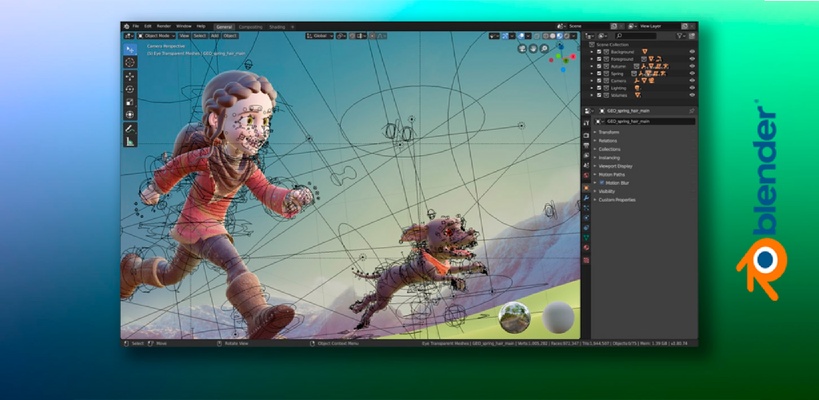
Task: Uncheck the Background collection checkbox
Action: [599, 52]
